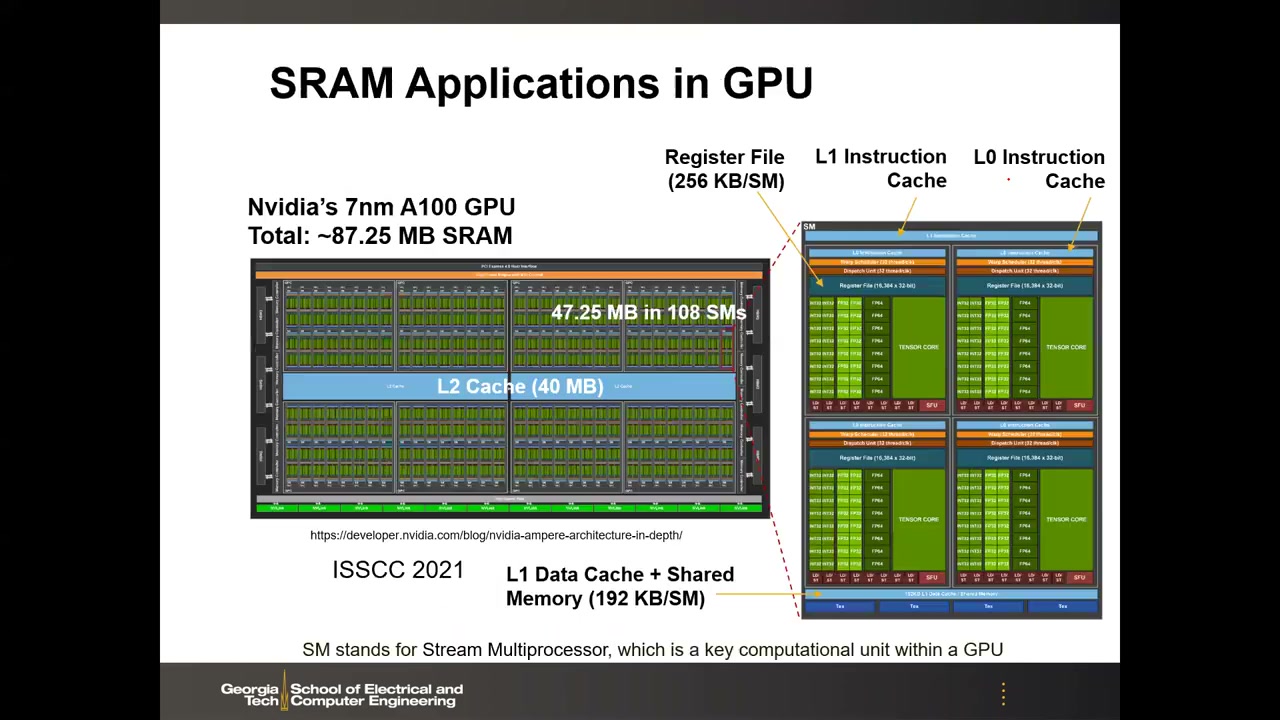This screenshot has width=1280, height=720.
Task: Click the Georgia Tech ECE logo
Action: 342,693
